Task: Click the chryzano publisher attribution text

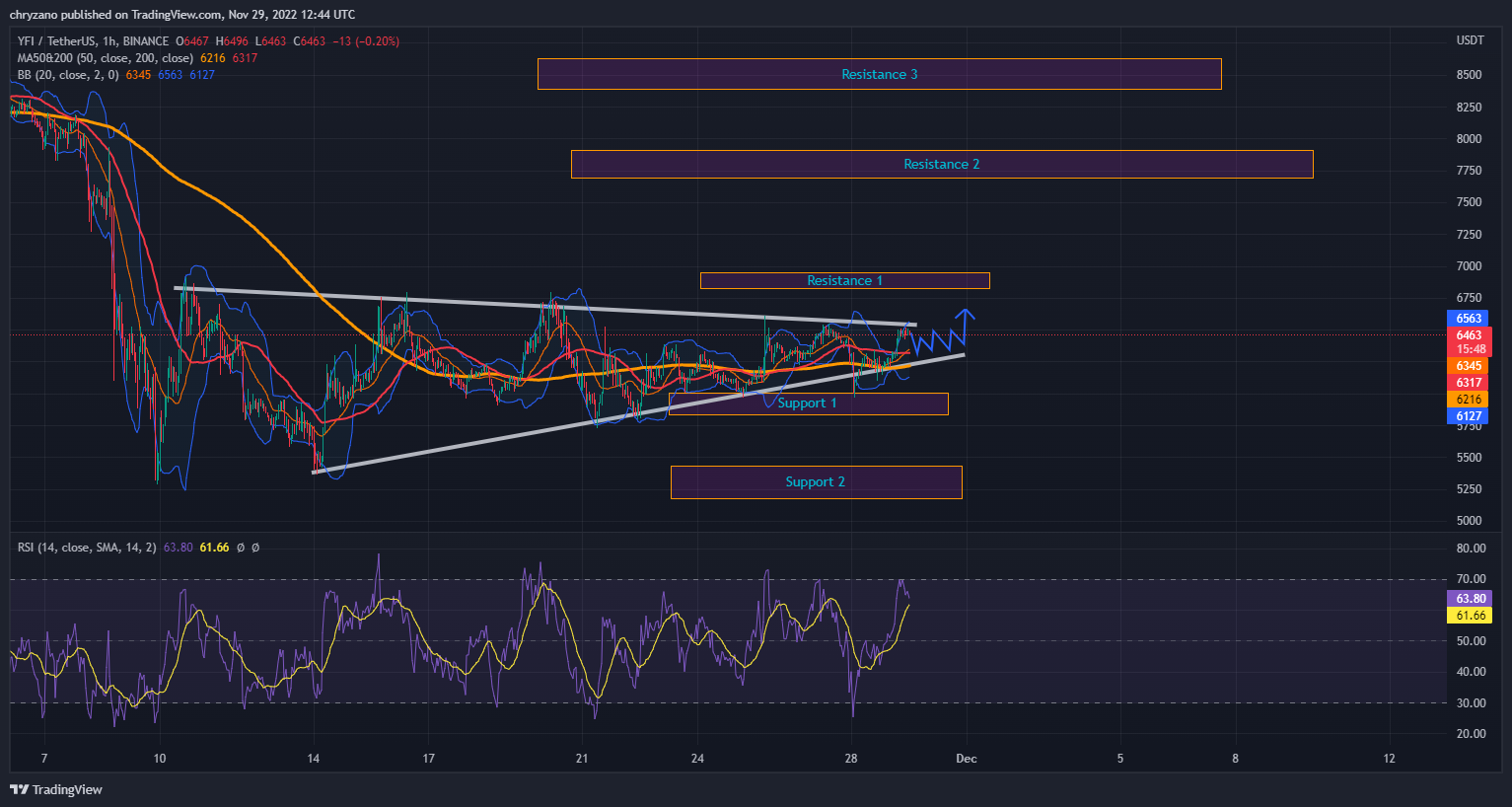Action: coord(30,14)
